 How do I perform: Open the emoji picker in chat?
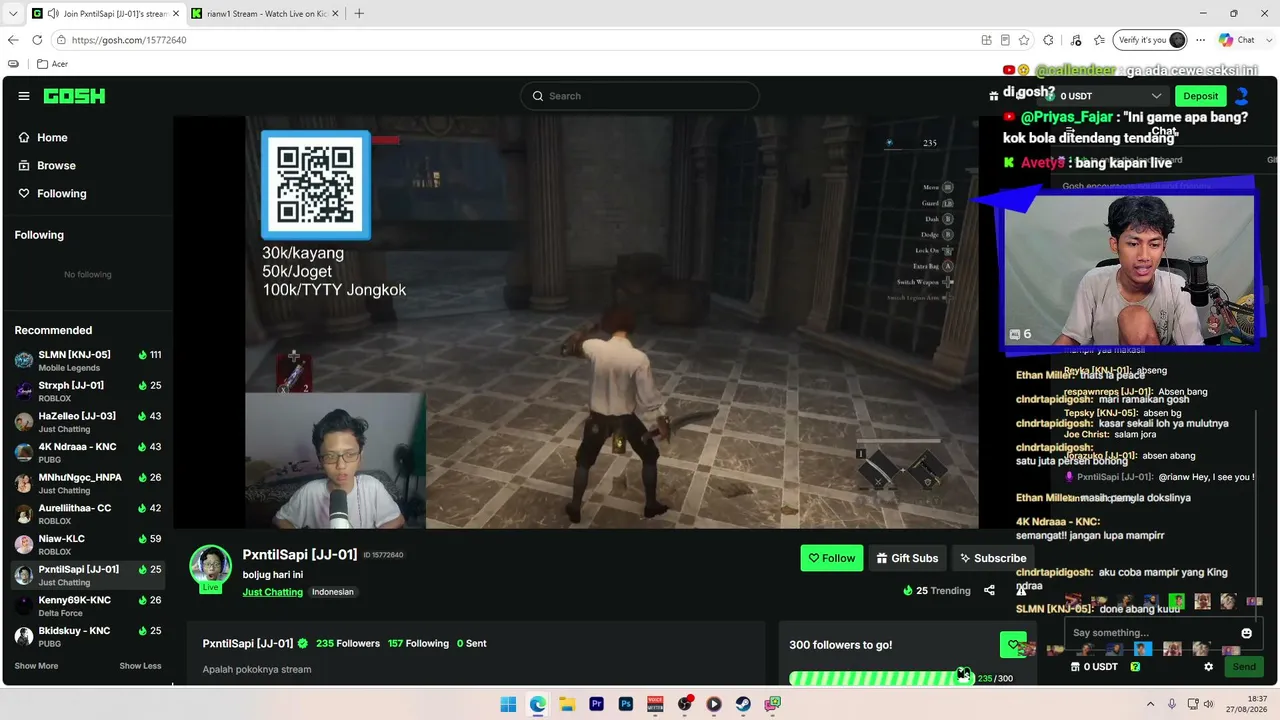[1246, 633]
